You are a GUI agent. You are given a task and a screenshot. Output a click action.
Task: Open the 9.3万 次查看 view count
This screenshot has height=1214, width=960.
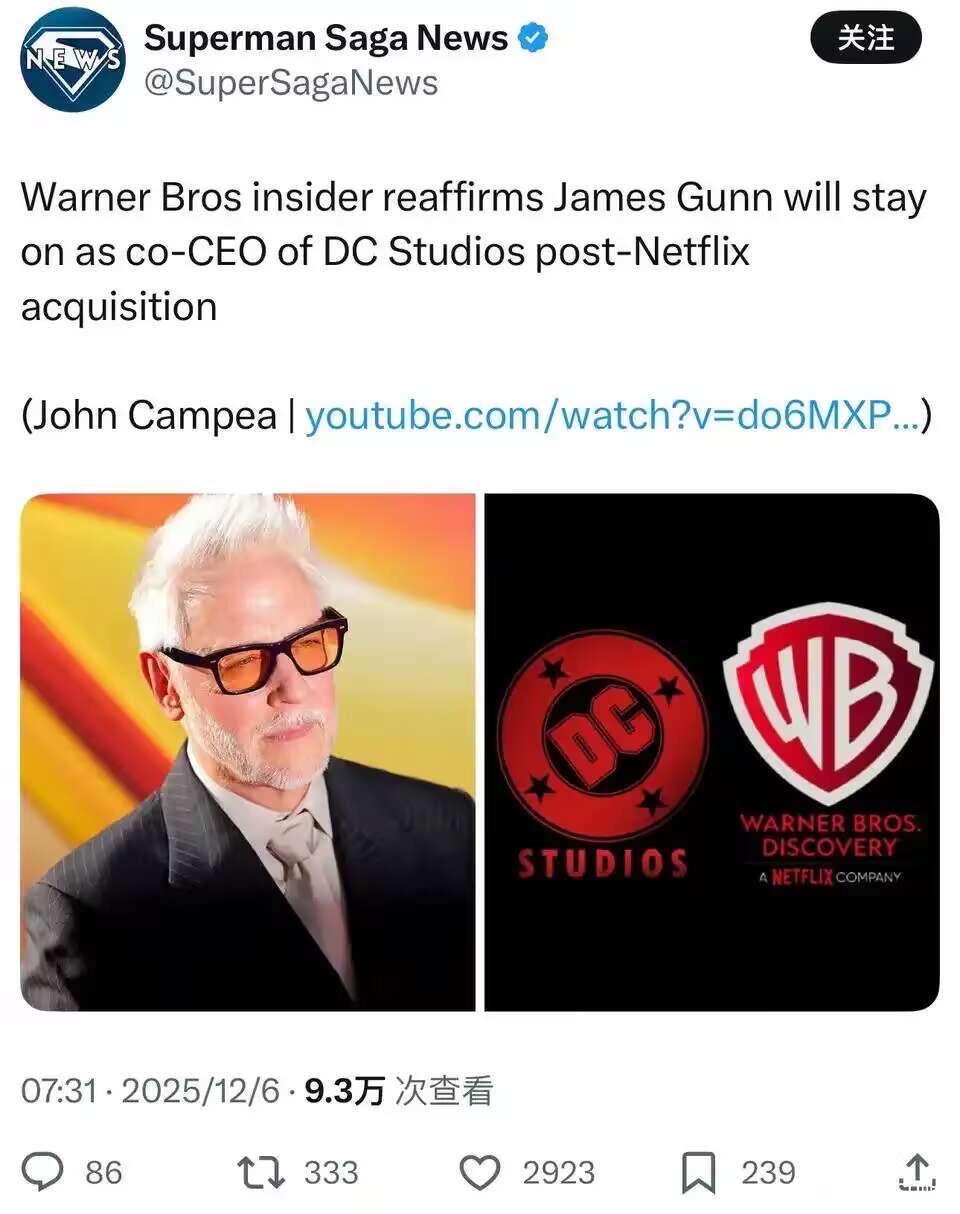tap(399, 1091)
